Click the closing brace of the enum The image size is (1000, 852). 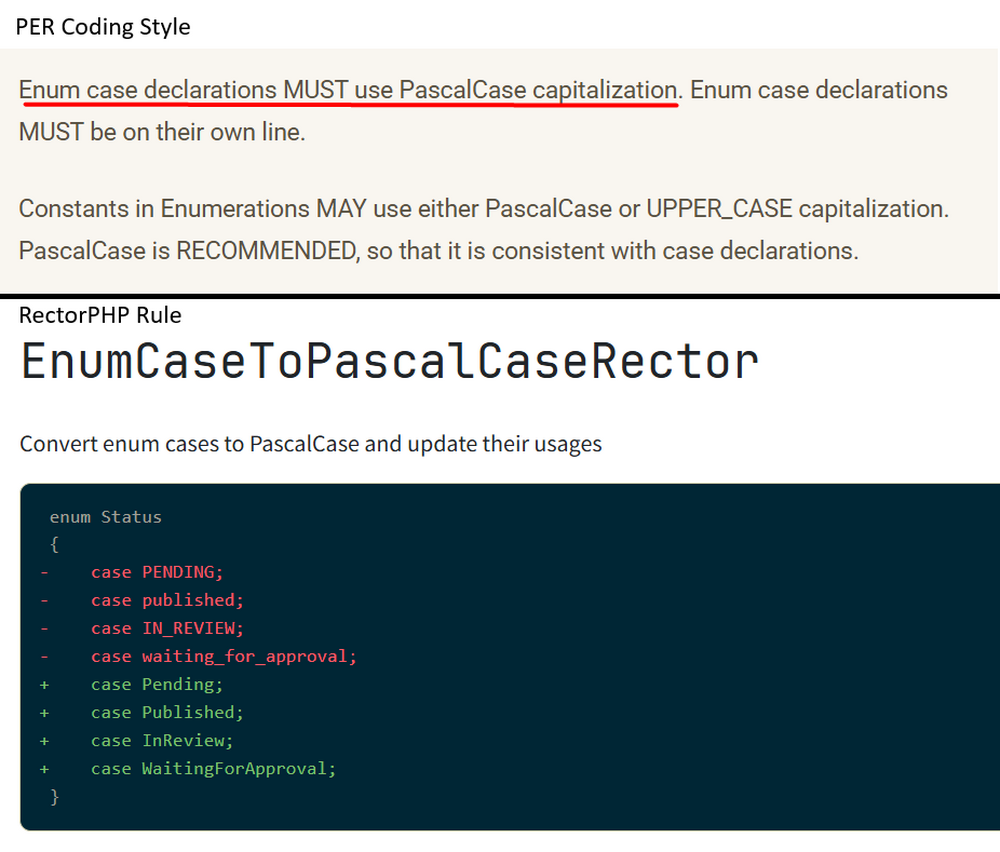click(x=54, y=796)
